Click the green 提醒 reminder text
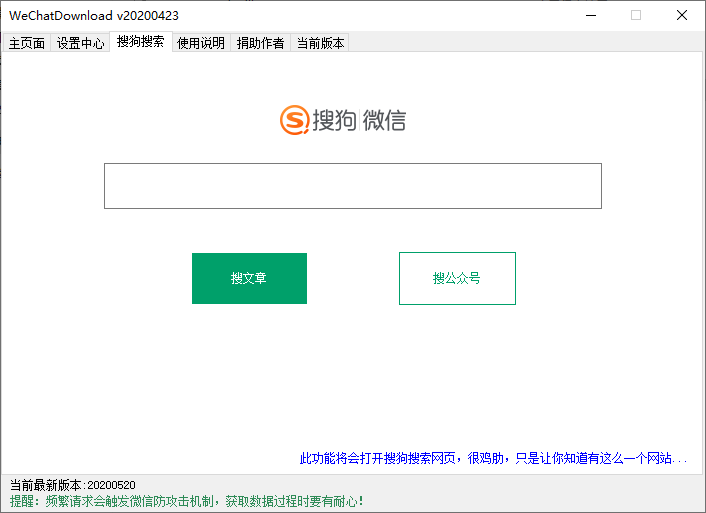Image resolution: width=706 pixels, height=513 pixels. pyautogui.click(x=186, y=501)
